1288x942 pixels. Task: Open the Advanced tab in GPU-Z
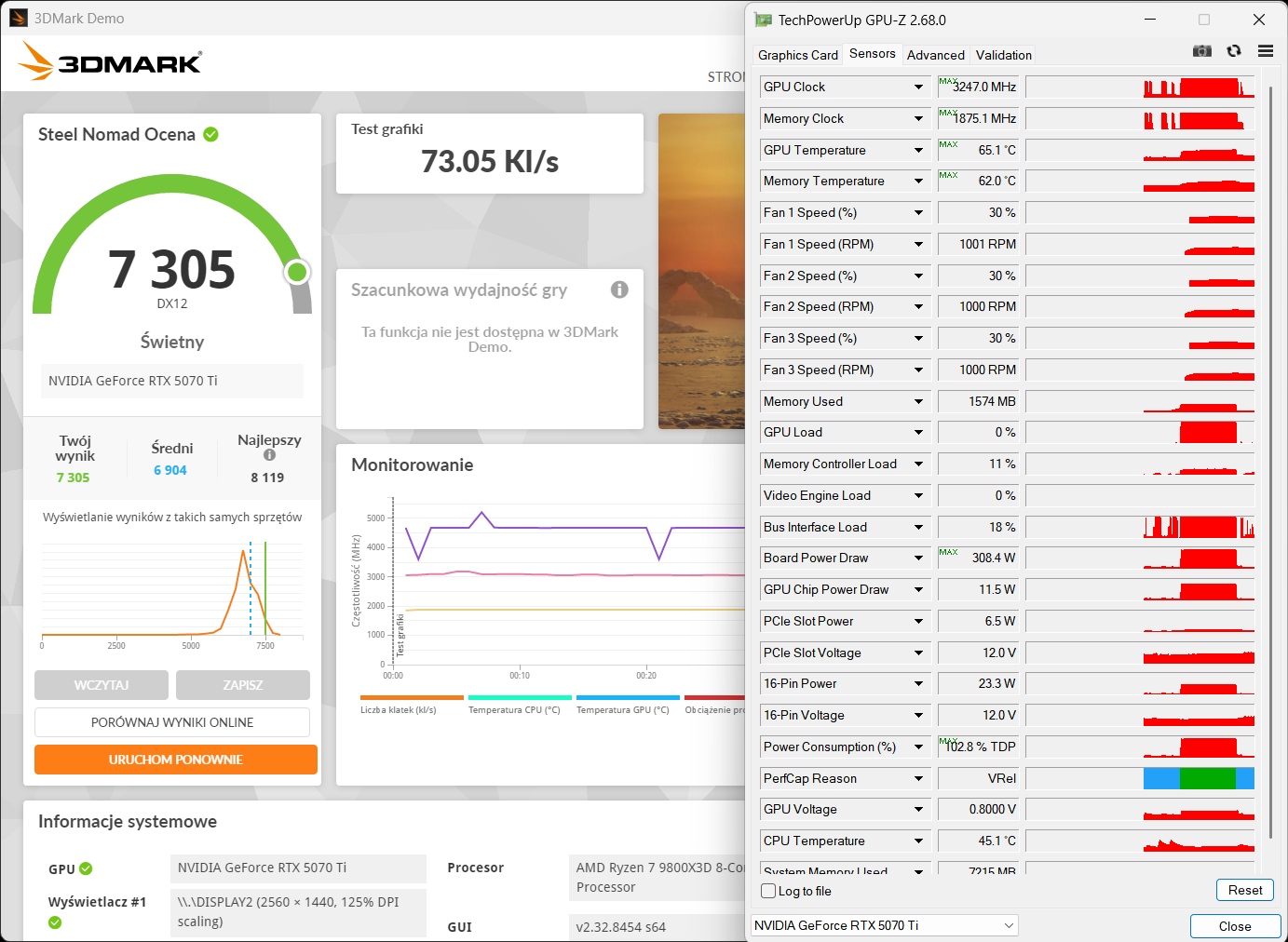pyautogui.click(x=935, y=55)
